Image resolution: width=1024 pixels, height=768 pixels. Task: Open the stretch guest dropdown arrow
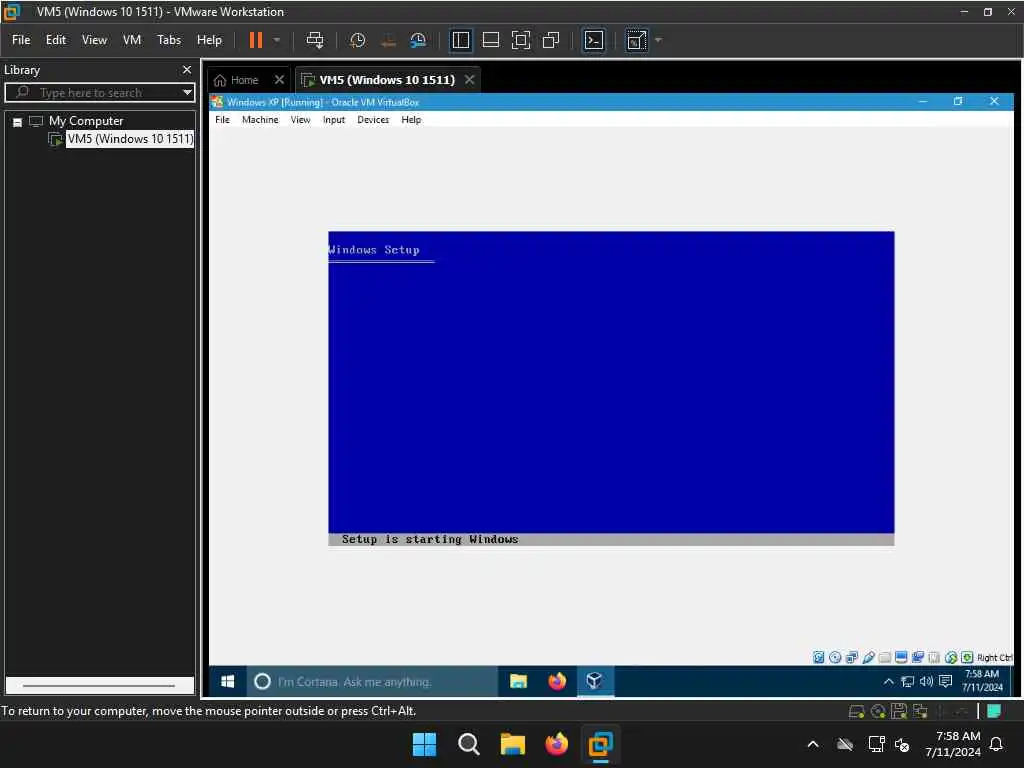tap(658, 40)
